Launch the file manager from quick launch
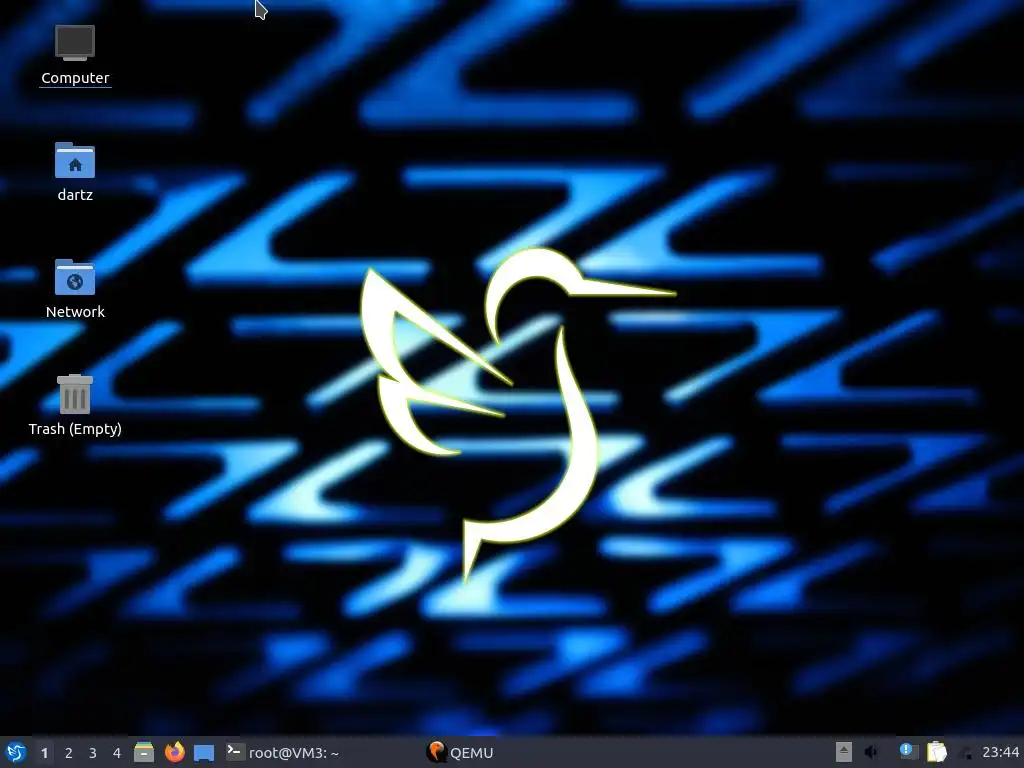Screen dimensions: 1024x768 click(144, 752)
